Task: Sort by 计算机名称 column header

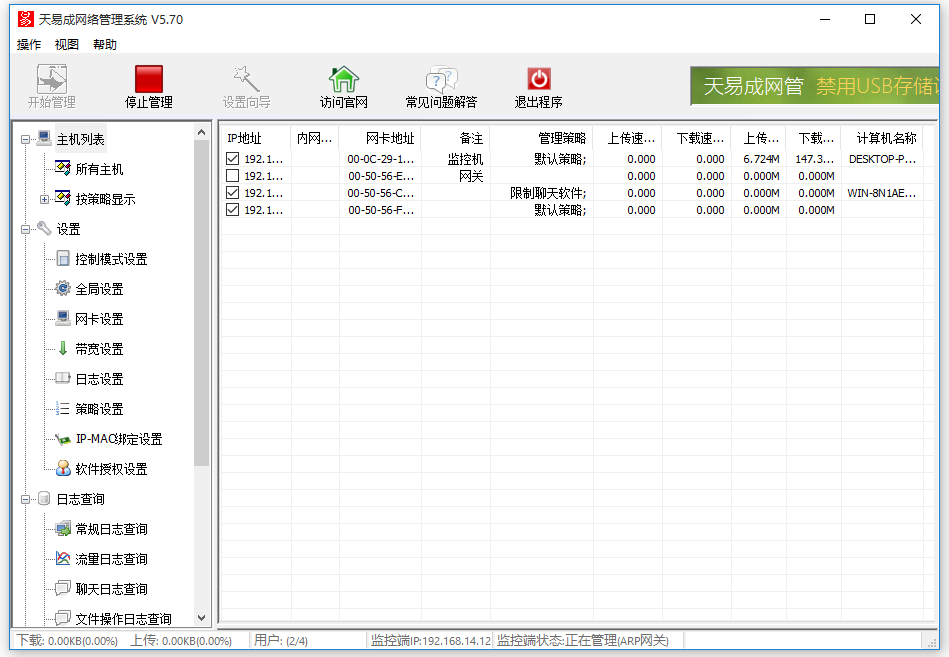Action: 882,138
